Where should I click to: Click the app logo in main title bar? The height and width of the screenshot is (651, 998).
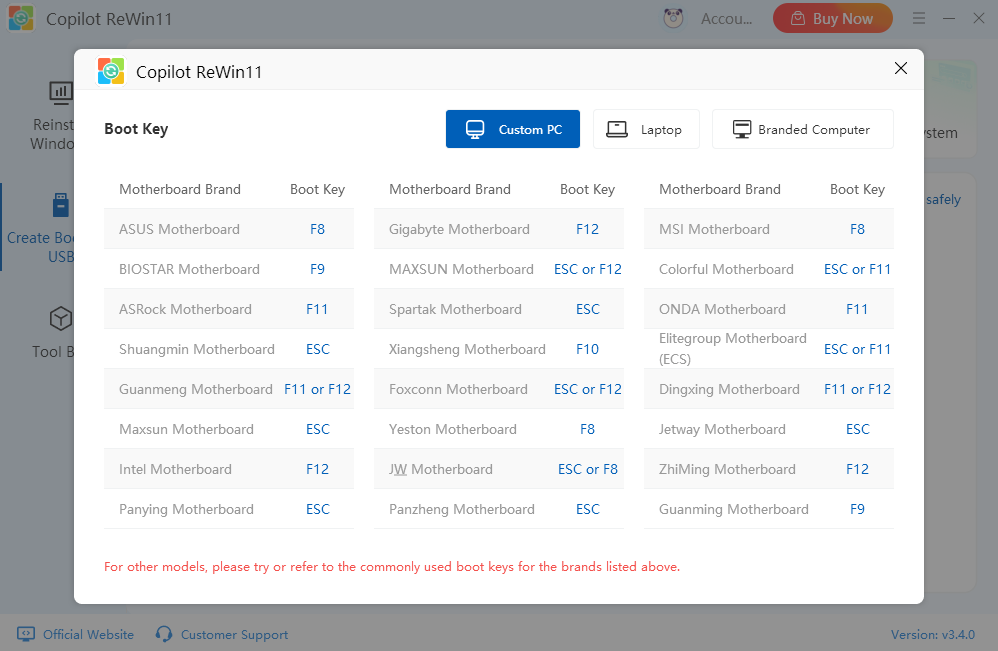20,18
